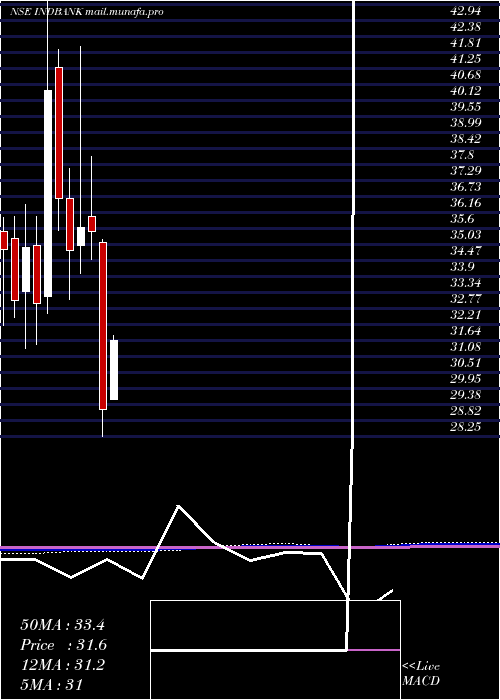Click the 12MA : 31.2 legend value
The image size is (500, 700).
[62, 665]
